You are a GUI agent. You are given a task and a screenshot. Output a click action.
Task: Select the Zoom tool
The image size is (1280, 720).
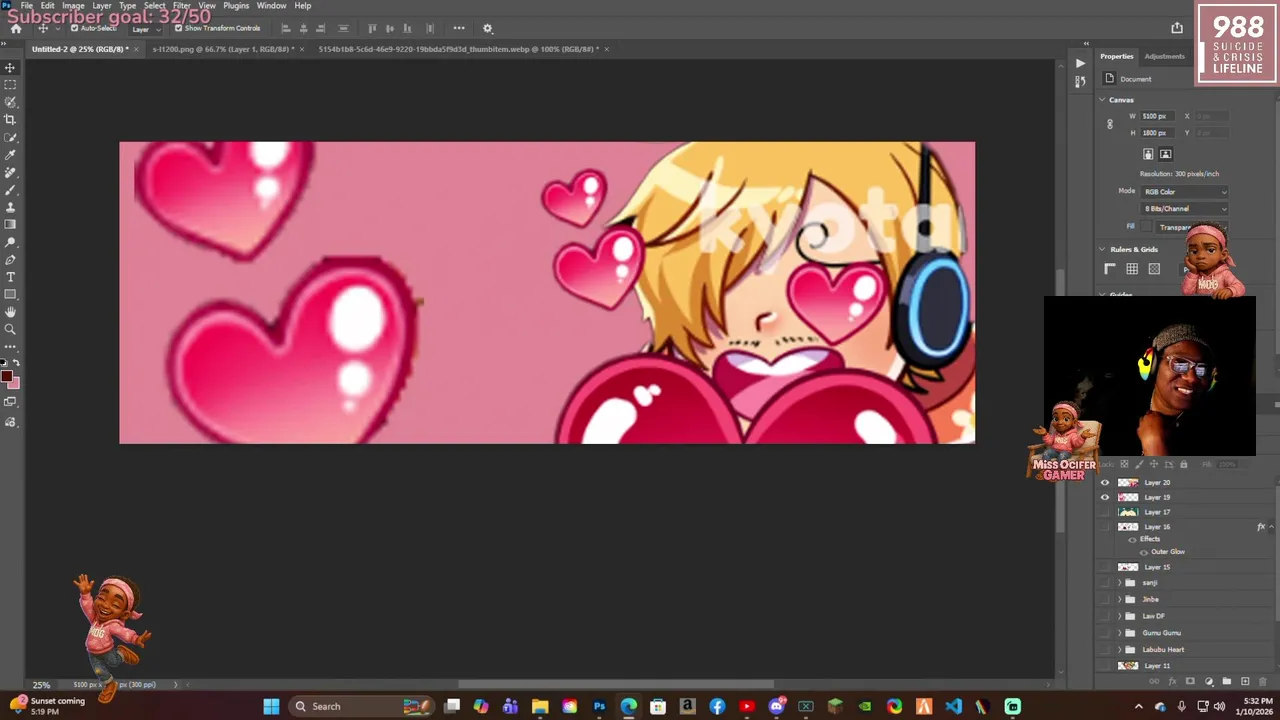click(10, 329)
